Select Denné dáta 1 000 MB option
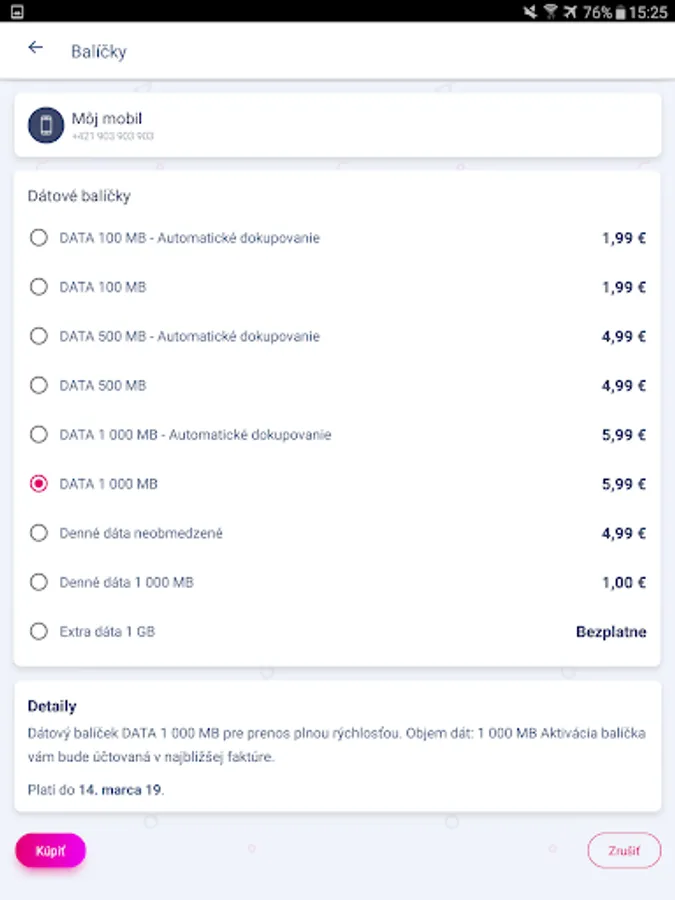 tap(39, 582)
